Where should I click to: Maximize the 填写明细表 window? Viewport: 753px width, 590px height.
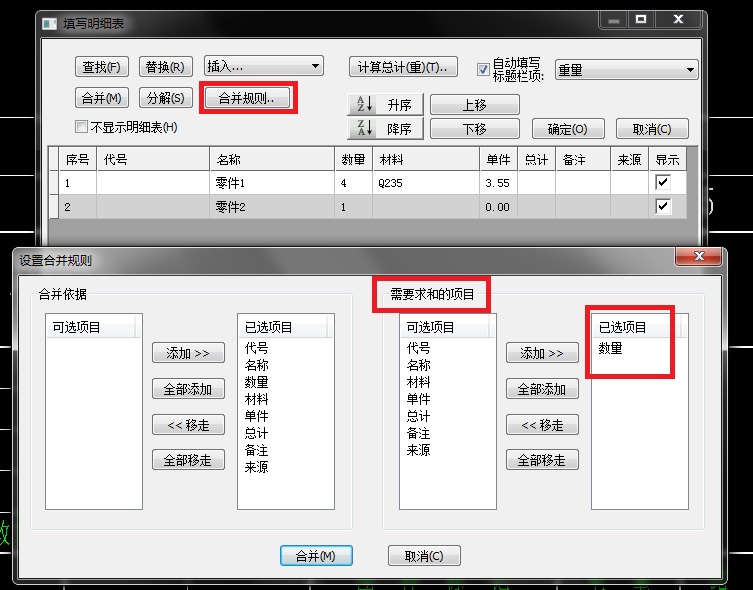[x=641, y=19]
